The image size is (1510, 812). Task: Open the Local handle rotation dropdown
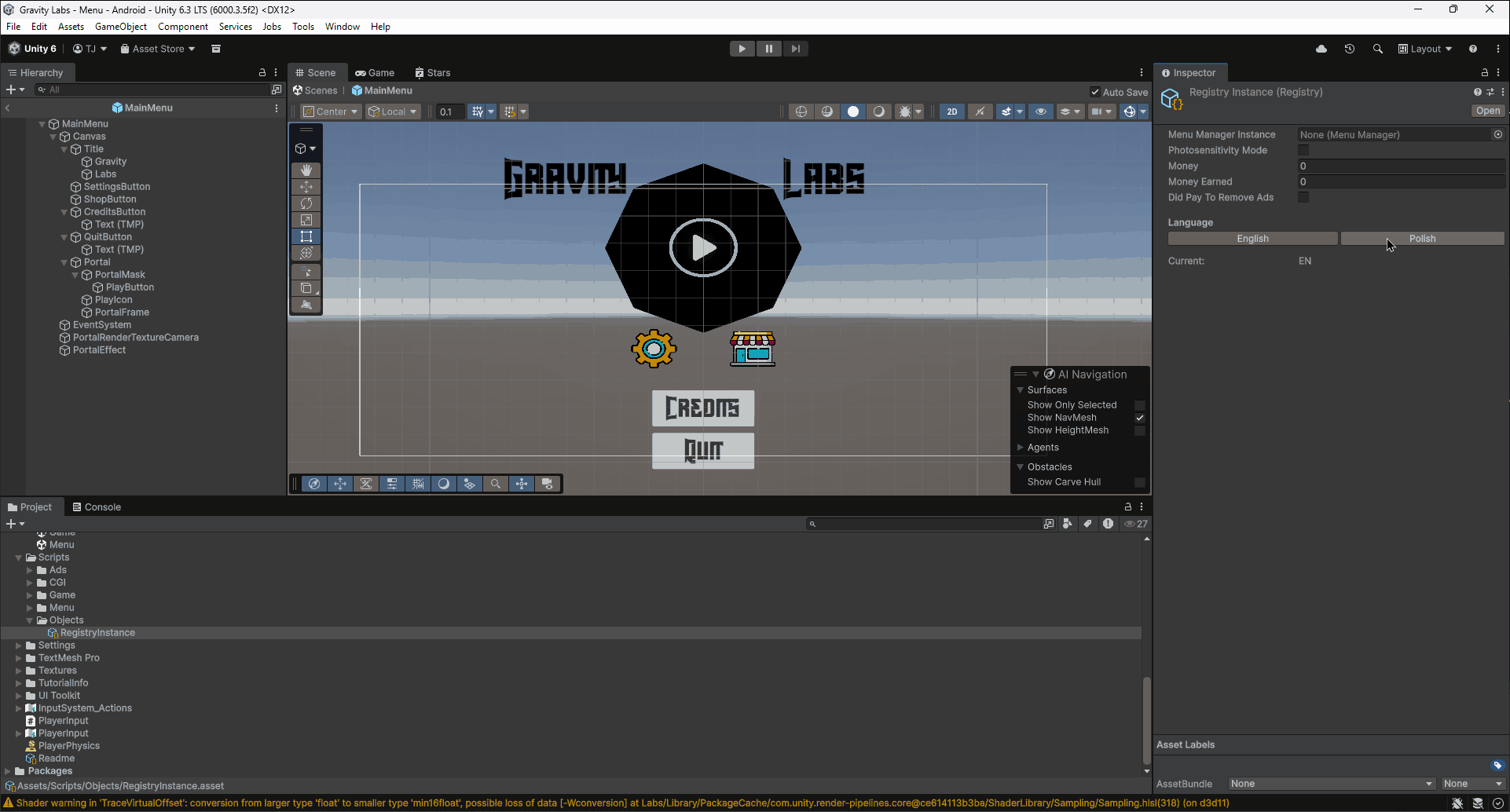click(393, 112)
